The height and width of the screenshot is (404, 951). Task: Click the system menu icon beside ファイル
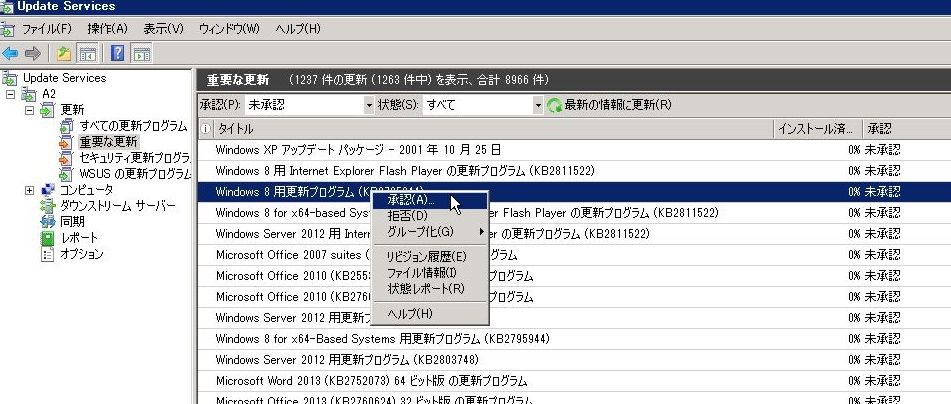coord(7,29)
